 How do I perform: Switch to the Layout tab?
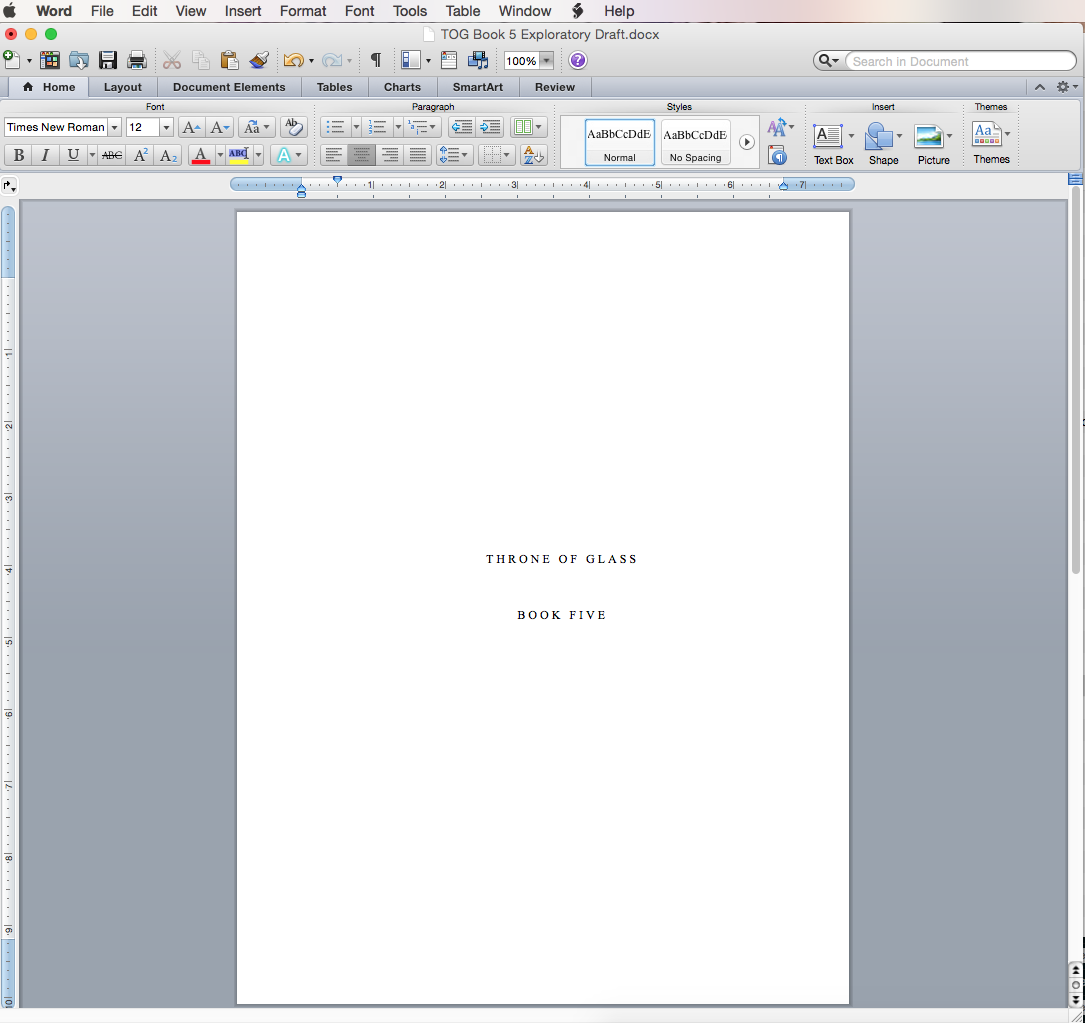(x=122, y=87)
